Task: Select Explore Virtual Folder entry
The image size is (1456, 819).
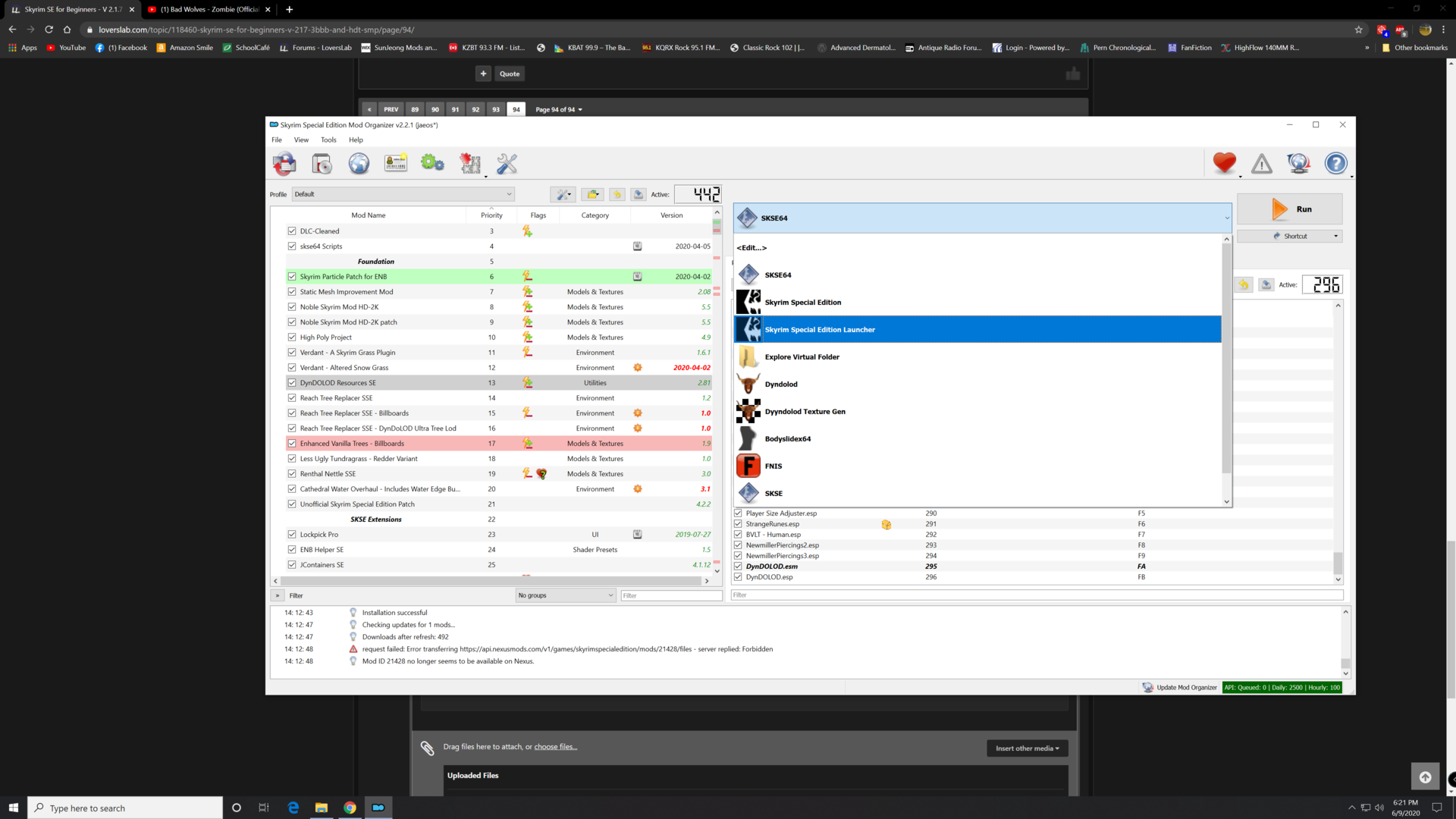Action: [977, 357]
